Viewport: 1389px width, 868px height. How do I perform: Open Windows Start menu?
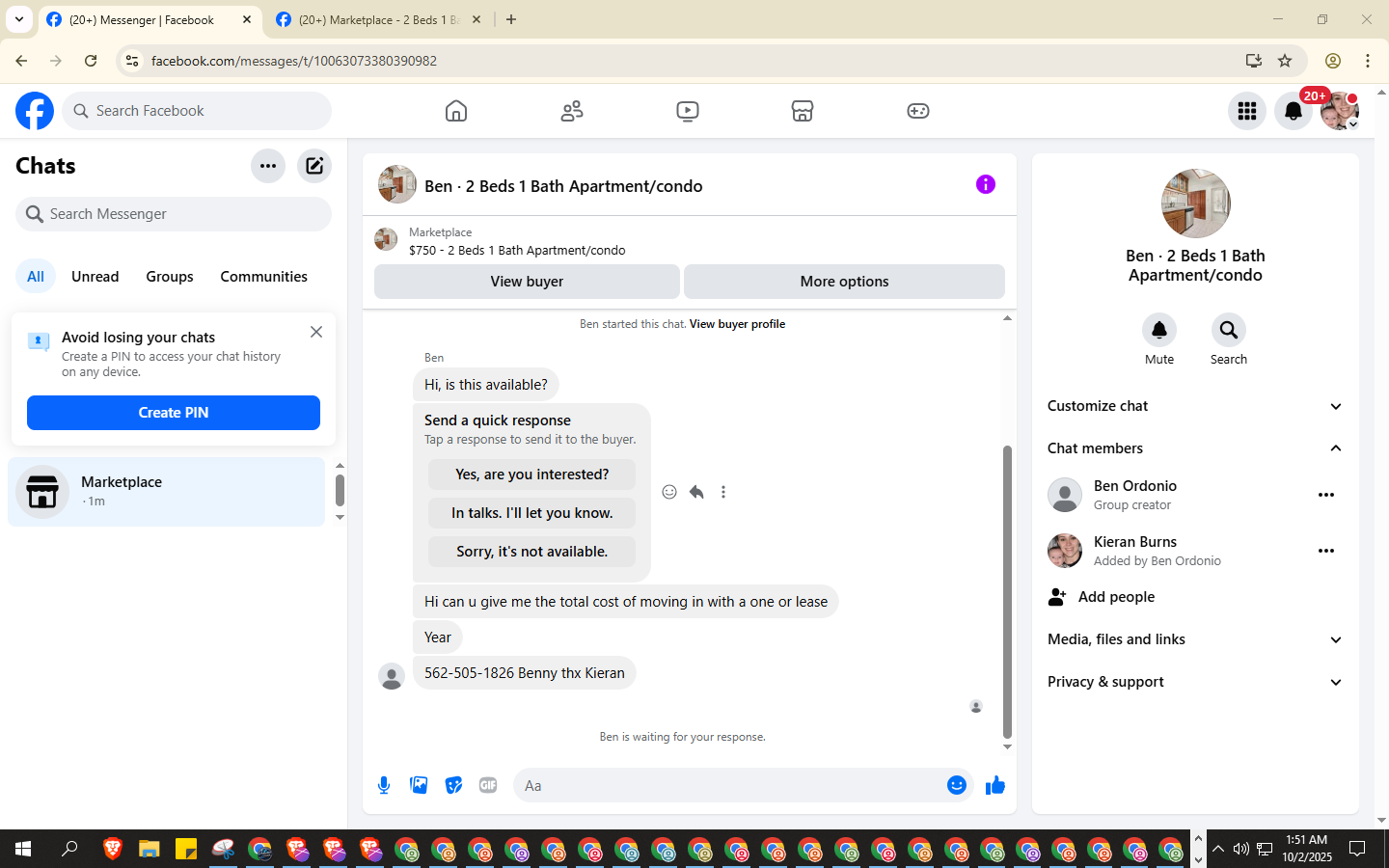coord(23,849)
